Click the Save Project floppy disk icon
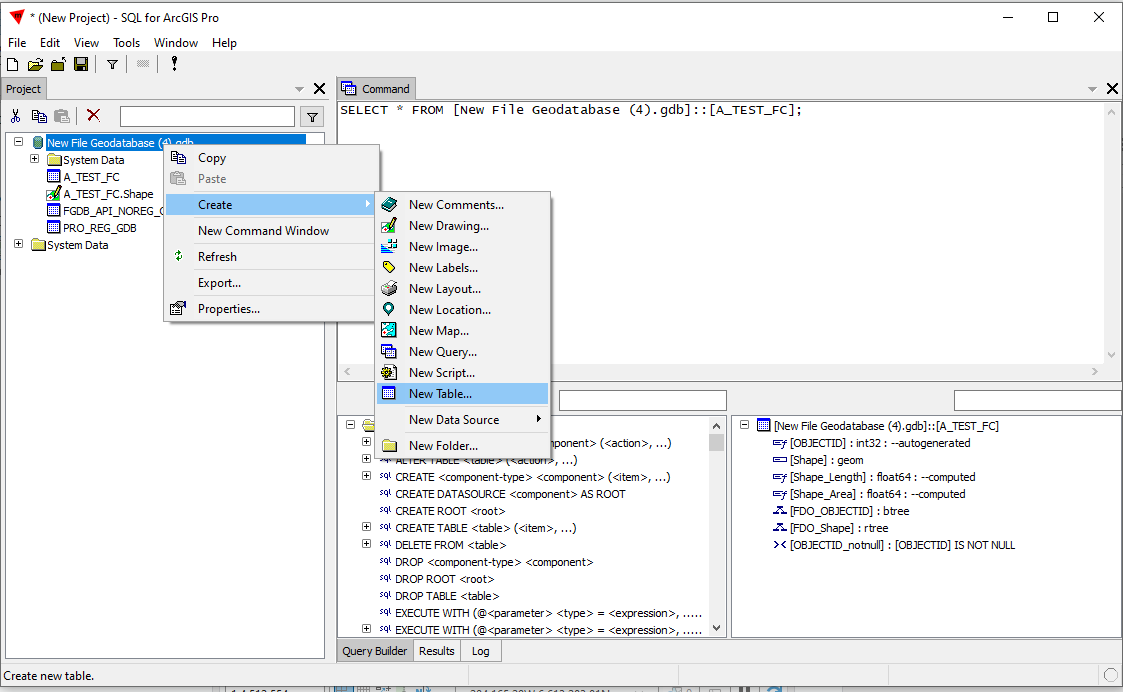 pyautogui.click(x=81, y=64)
